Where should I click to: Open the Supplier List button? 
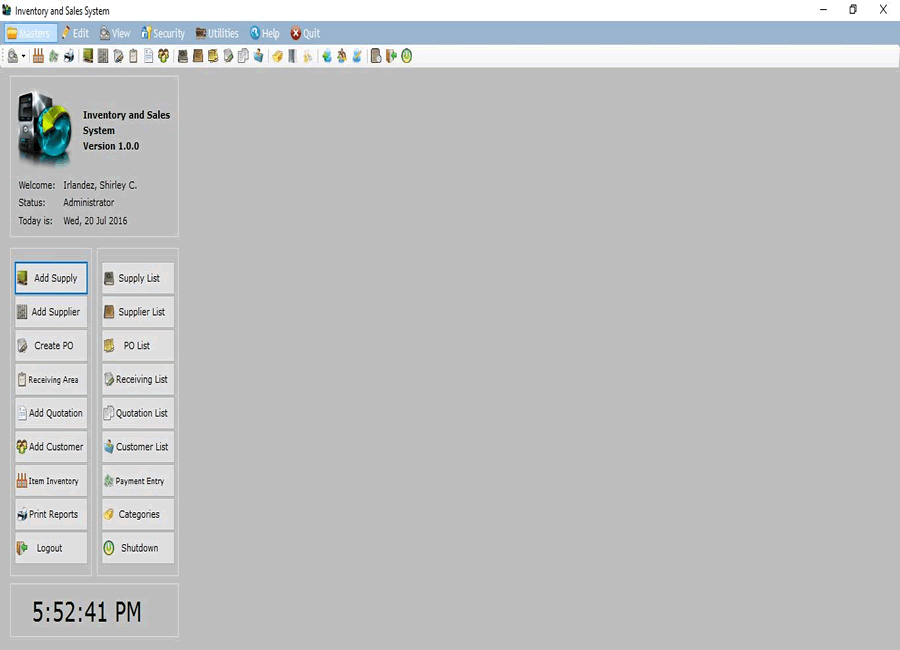[x=138, y=312]
